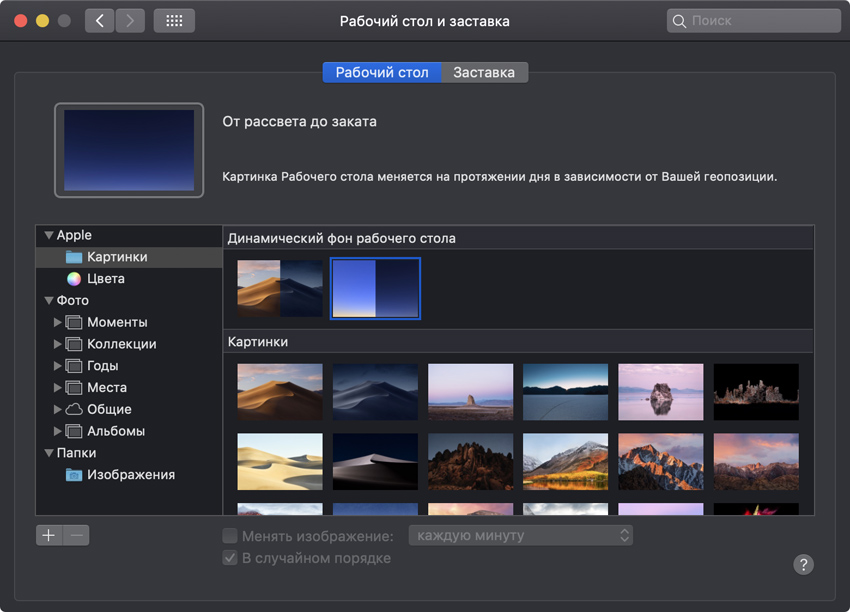Click the forward arrow navigation button
The height and width of the screenshot is (612, 850).
point(130,21)
